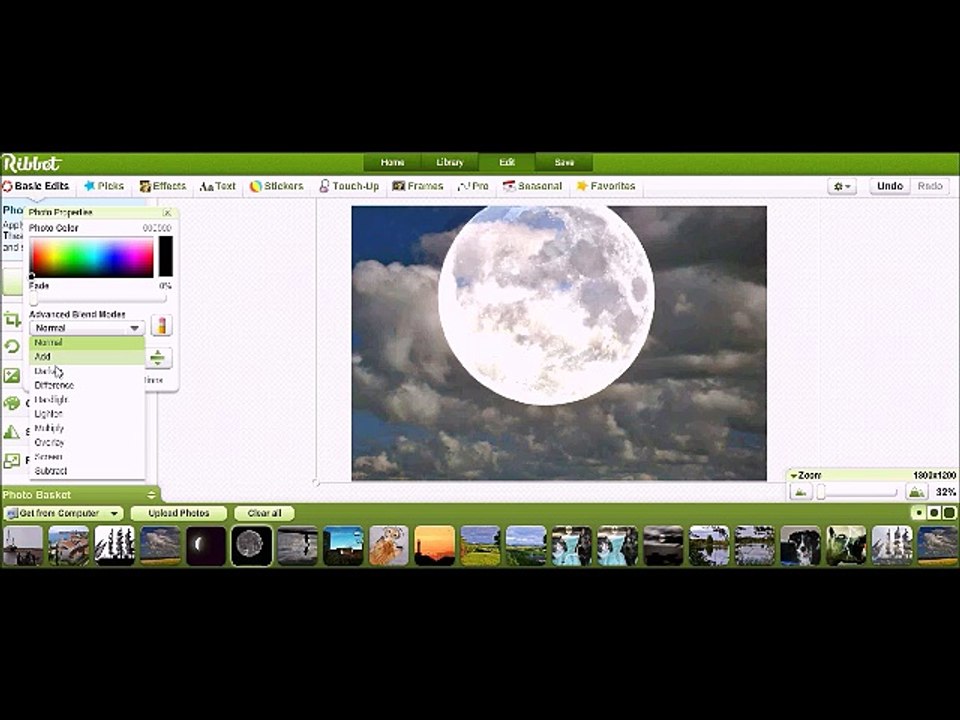This screenshot has width=960, height=720.
Task: Open the settings gear dropdown
Action: (x=842, y=186)
